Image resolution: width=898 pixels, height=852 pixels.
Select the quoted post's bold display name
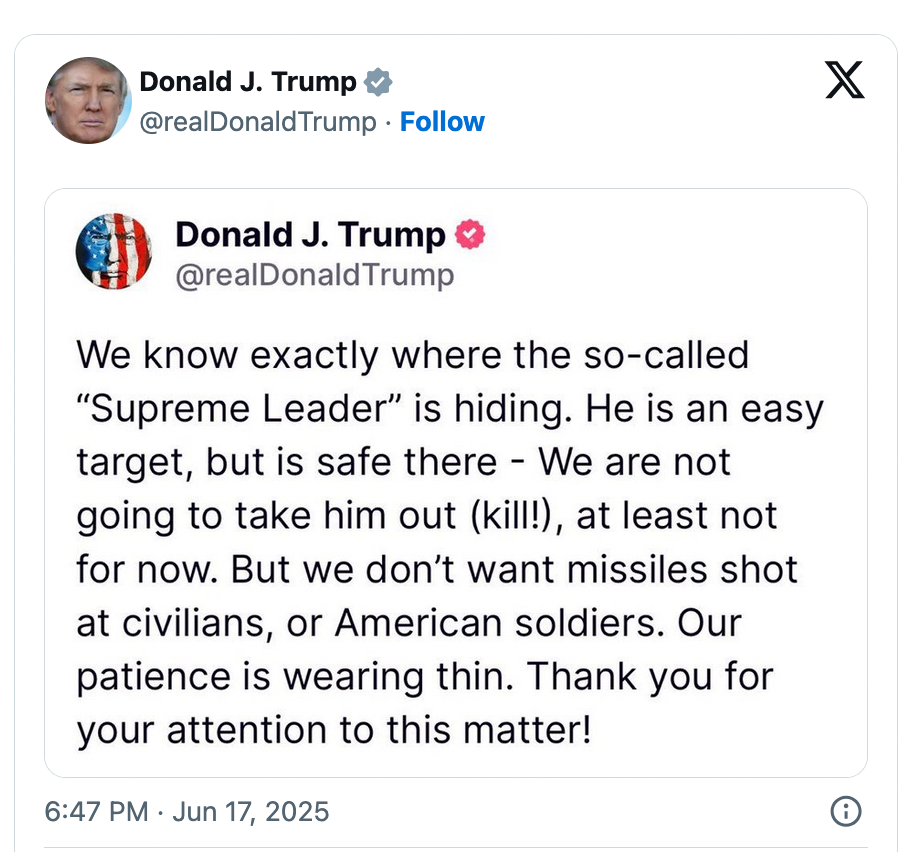click(310, 235)
